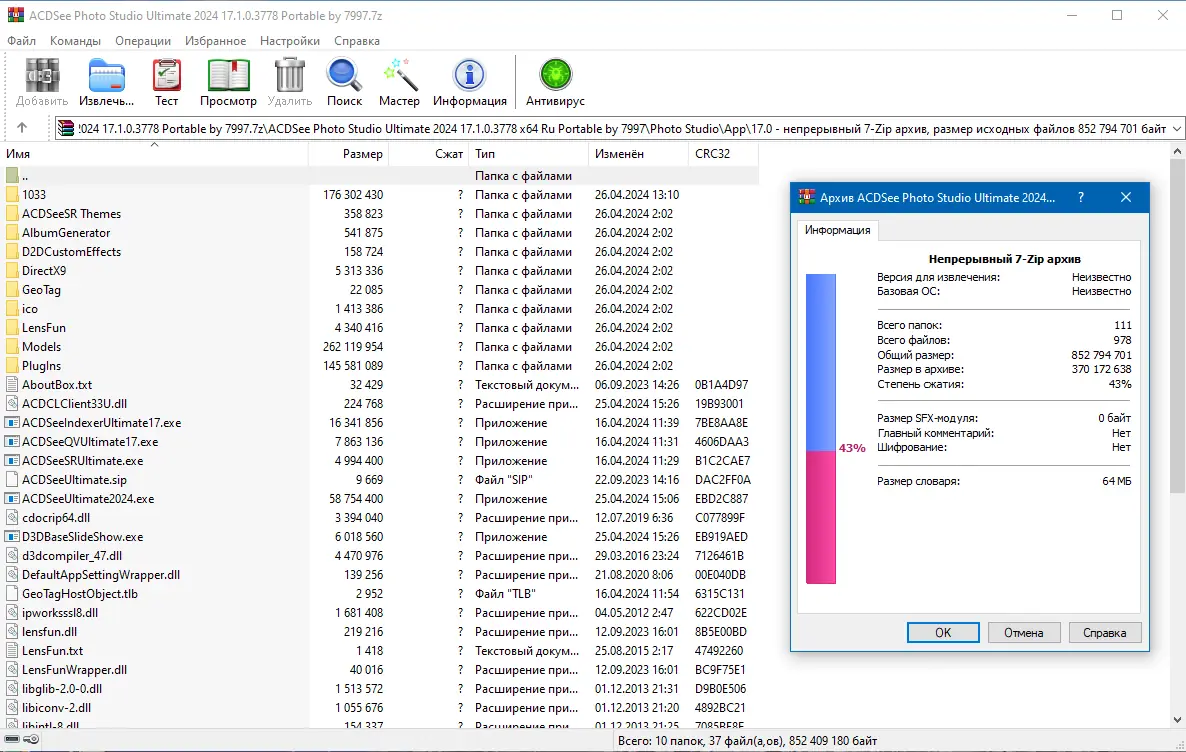Sort the list by the Размер column header
The image size is (1186, 752).
pos(349,154)
